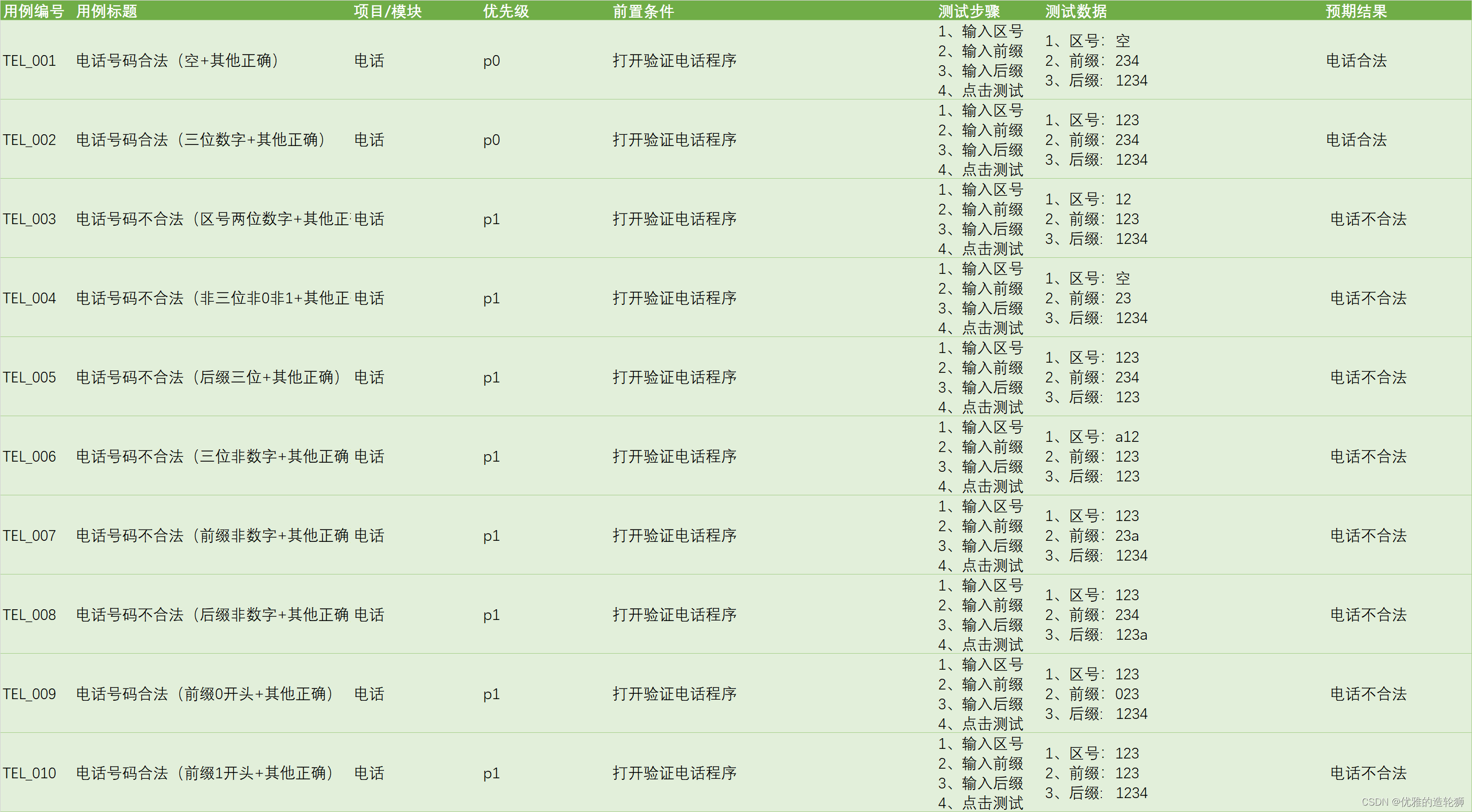This screenshot has width=1472, height=812.
Task: Click title cell 电话号码合法（三位数字+其他正确）
Action: click(x=201, y=140)
